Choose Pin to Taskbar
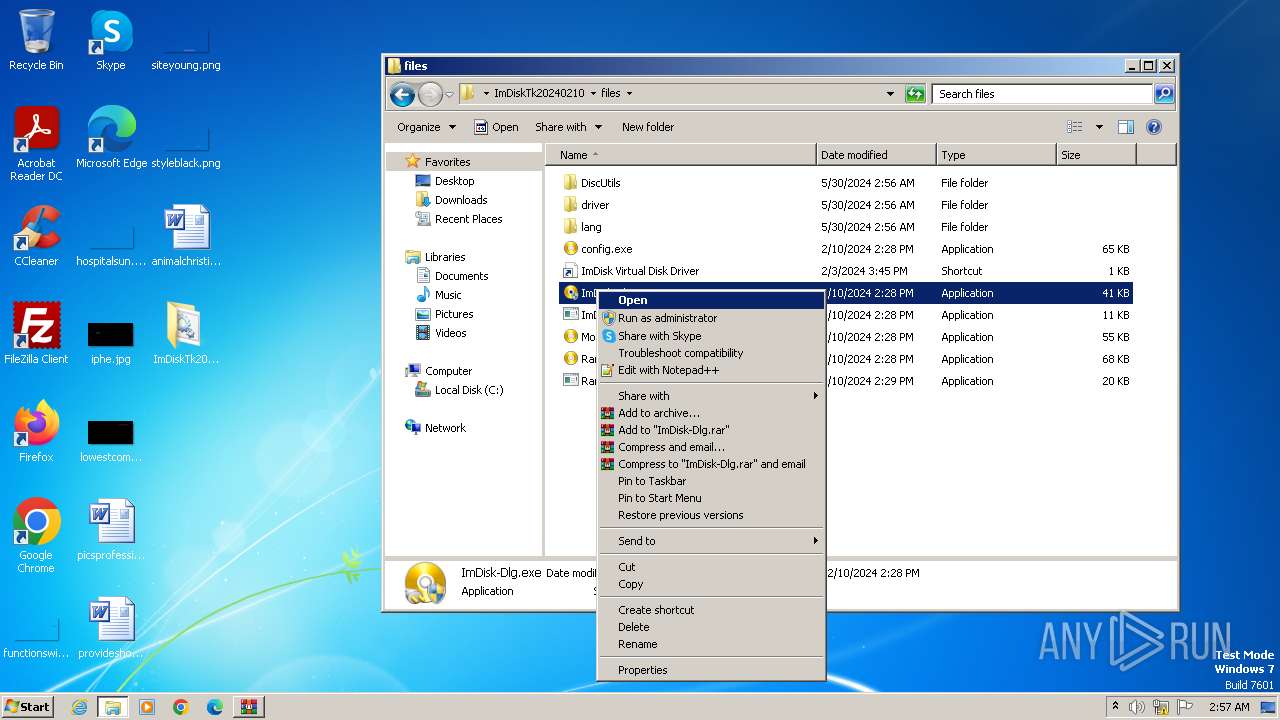The width and height of the screenshot is (1280, 720). click(x=711, y=481)
